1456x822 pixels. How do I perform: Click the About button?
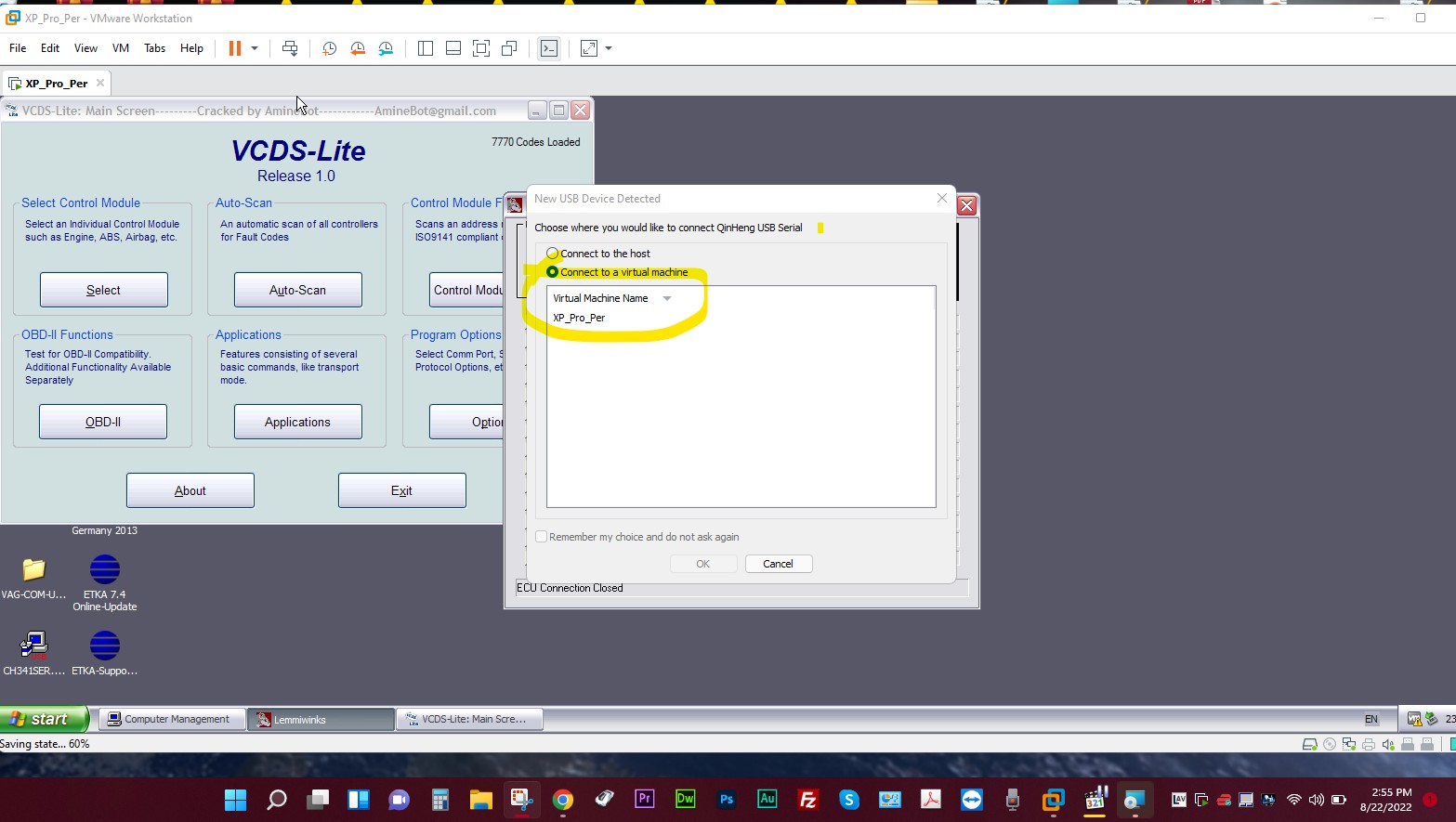coord(190,490)
